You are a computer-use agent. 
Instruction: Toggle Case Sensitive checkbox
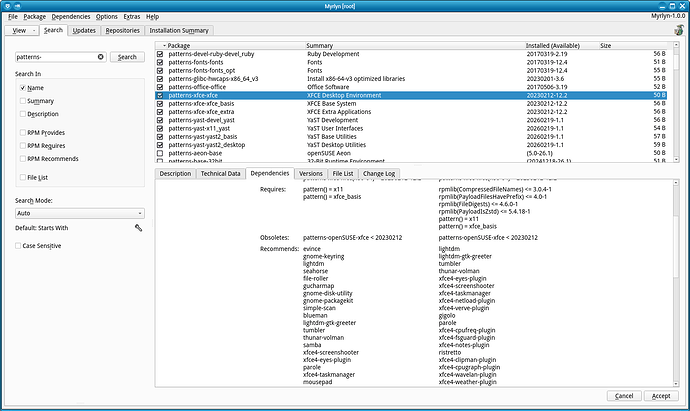click(18, 246)
